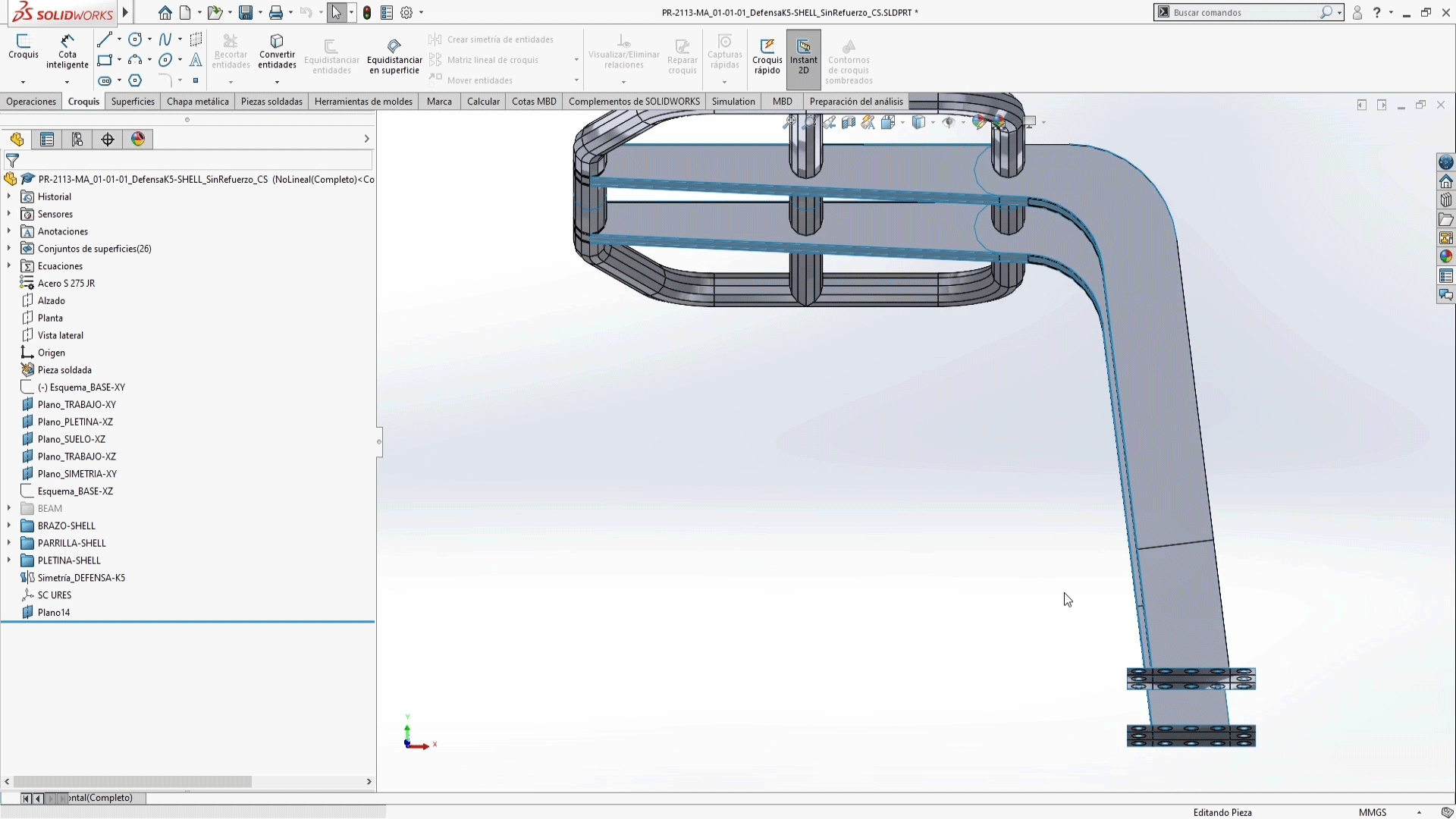This screenshot has height=819, width=1456.
Task: Toggle the Select cursor tool
Action: (x=337, y=12)
